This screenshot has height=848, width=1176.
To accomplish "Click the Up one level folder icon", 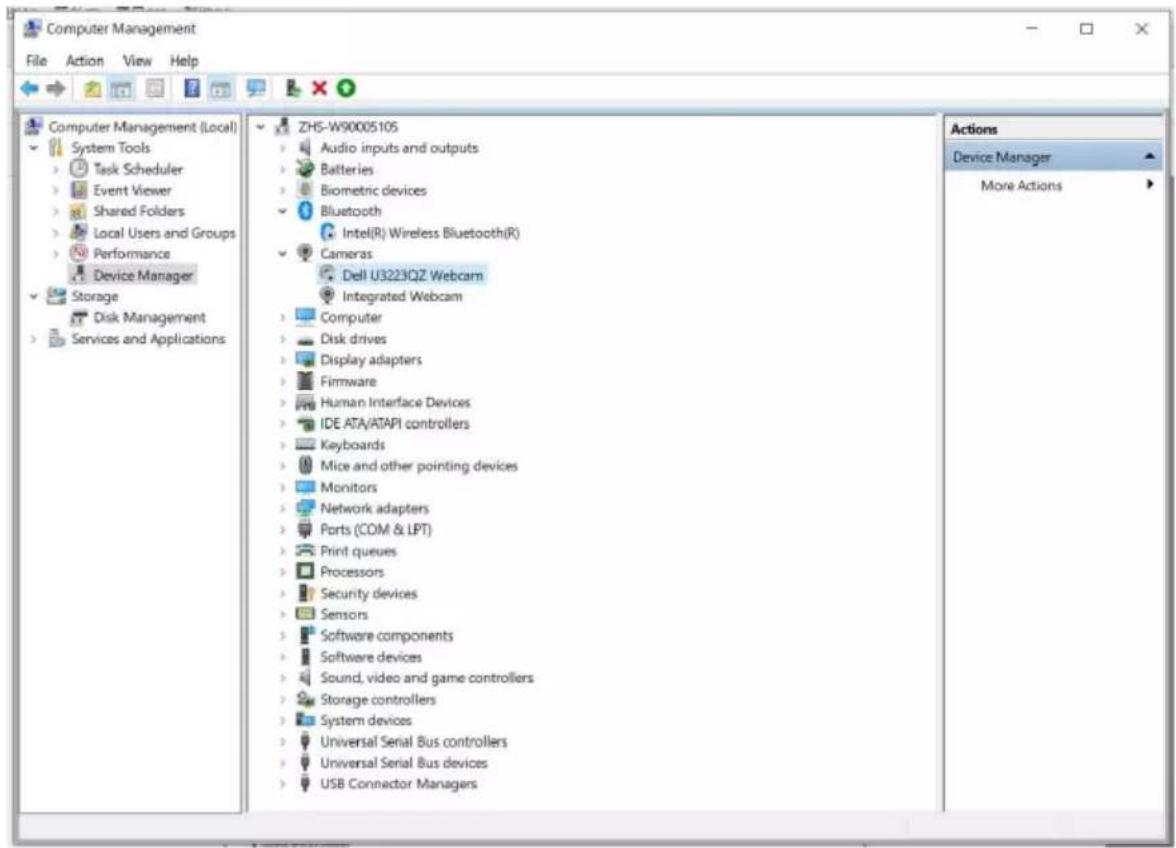I will [x=92, y=88].
